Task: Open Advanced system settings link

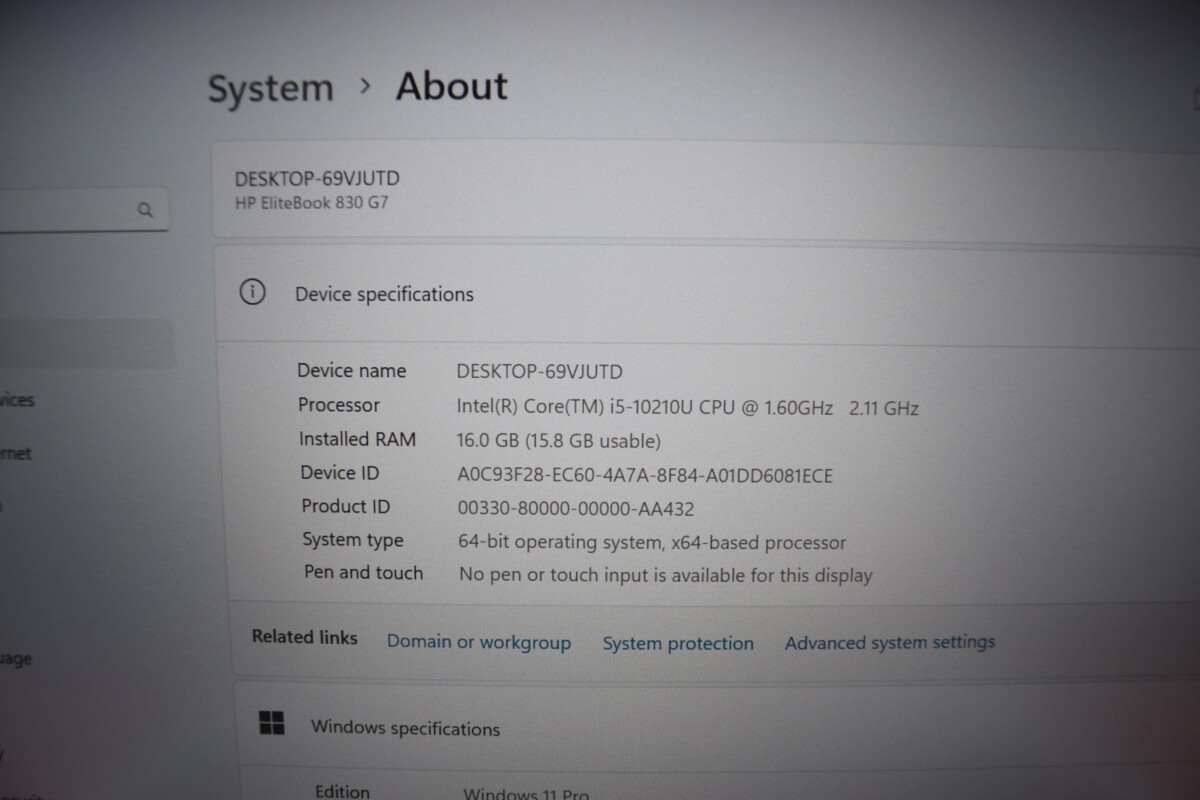Action: coord(890,642)
